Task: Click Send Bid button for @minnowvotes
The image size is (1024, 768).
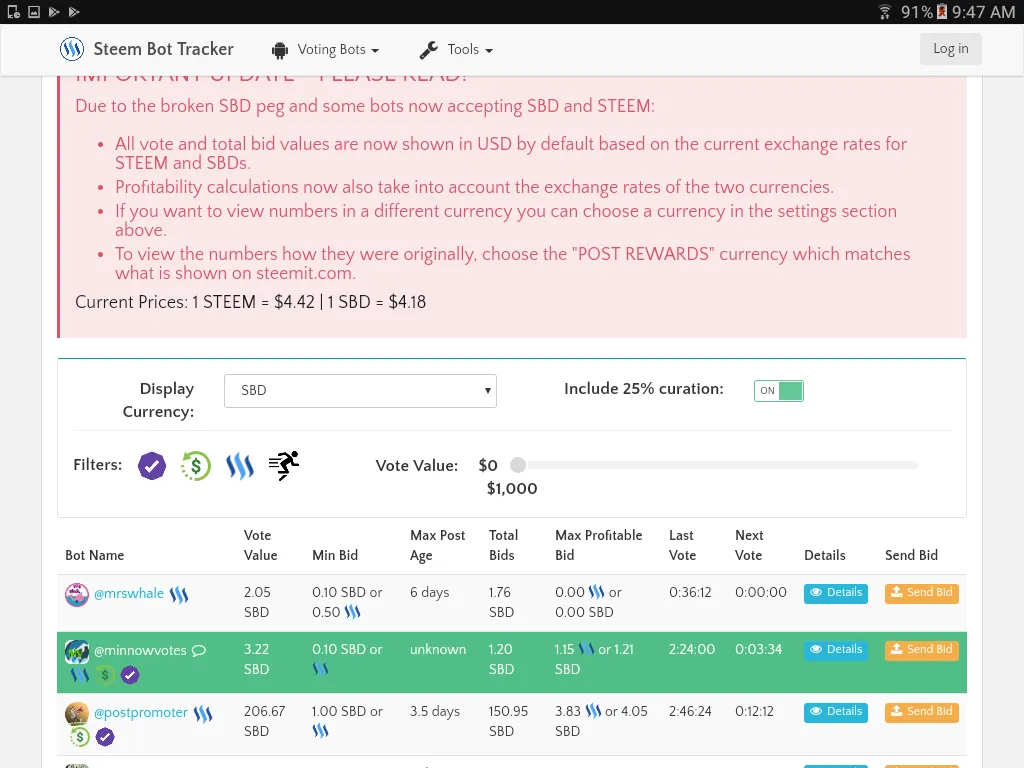Action: 921,650
